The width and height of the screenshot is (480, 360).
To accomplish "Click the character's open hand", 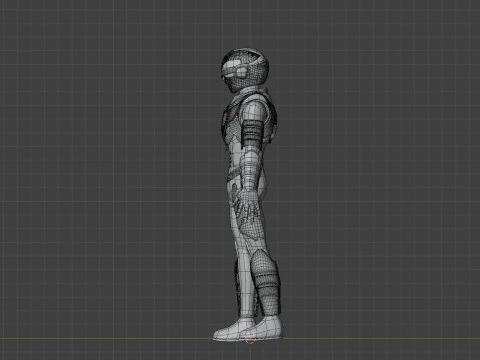I will pyautogui.click(x=247, y=207).
